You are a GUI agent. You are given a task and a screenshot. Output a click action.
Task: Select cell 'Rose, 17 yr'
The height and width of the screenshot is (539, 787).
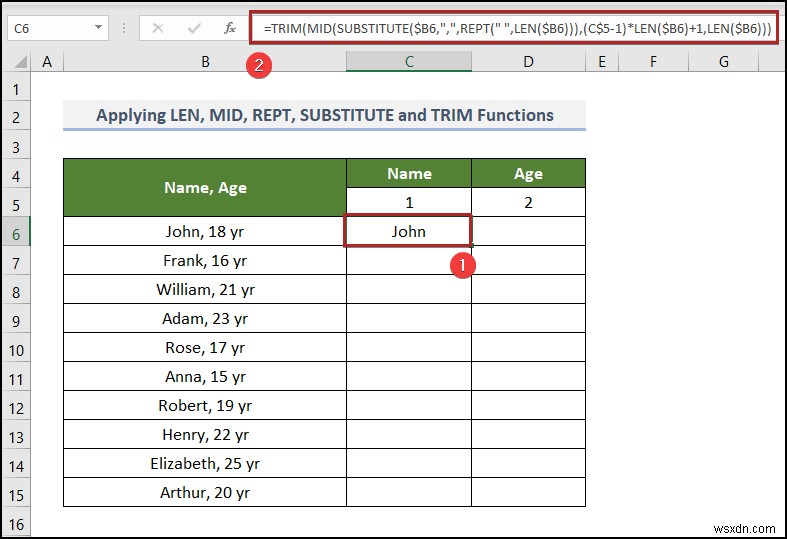click(x=205, y=347)
